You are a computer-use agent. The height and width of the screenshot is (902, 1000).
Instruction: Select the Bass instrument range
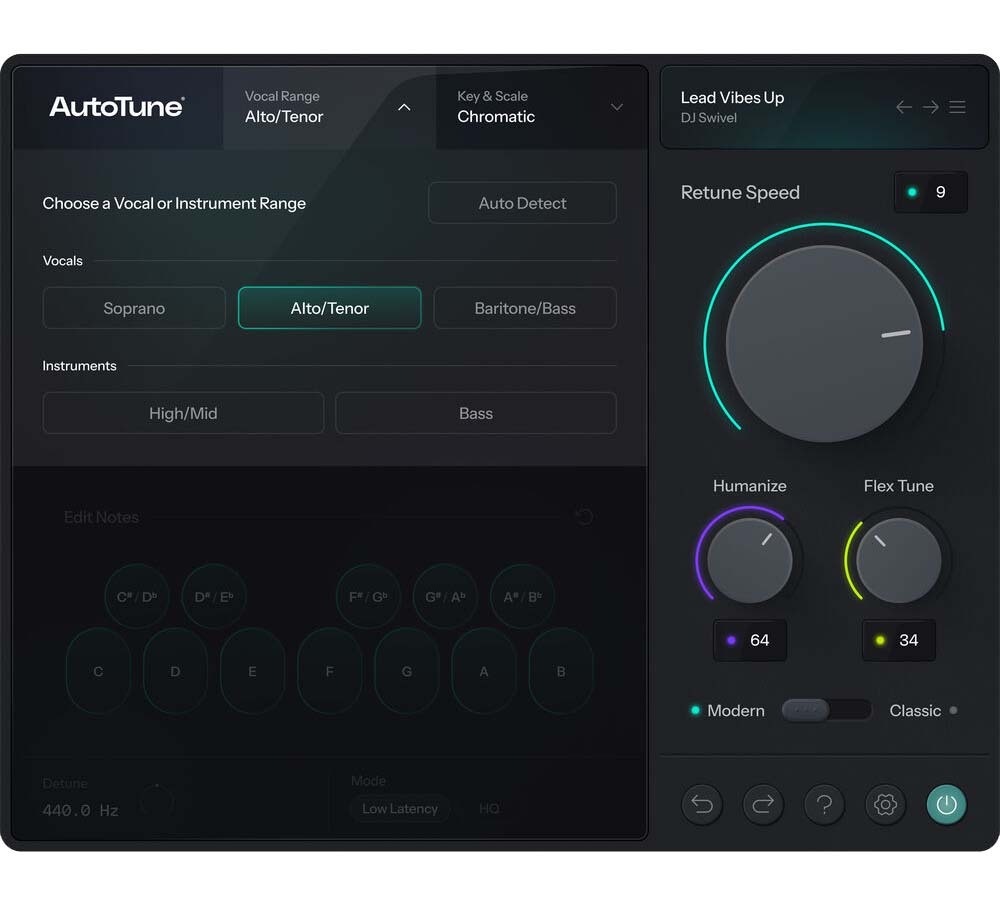(476, 413)
